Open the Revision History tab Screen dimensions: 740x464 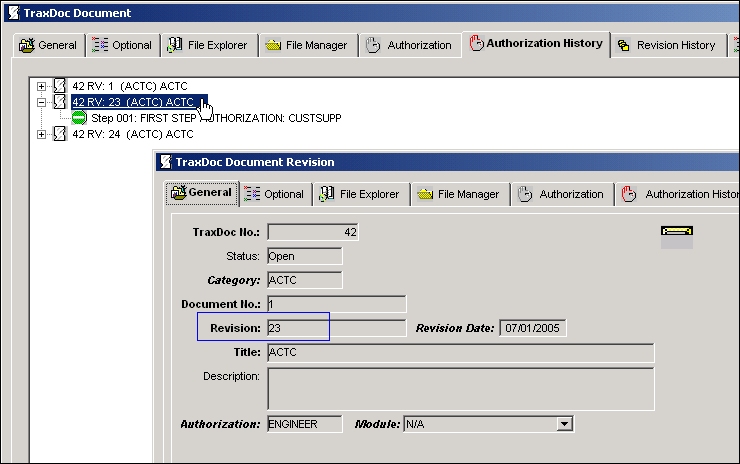(x=668, y=45)
